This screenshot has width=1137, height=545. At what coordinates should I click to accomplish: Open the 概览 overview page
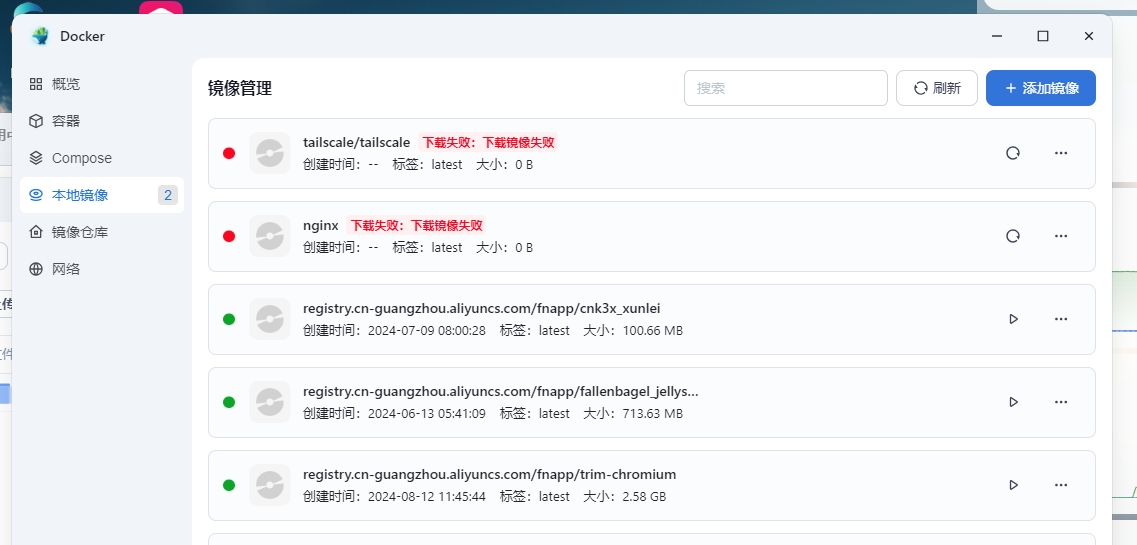[102, 84]
